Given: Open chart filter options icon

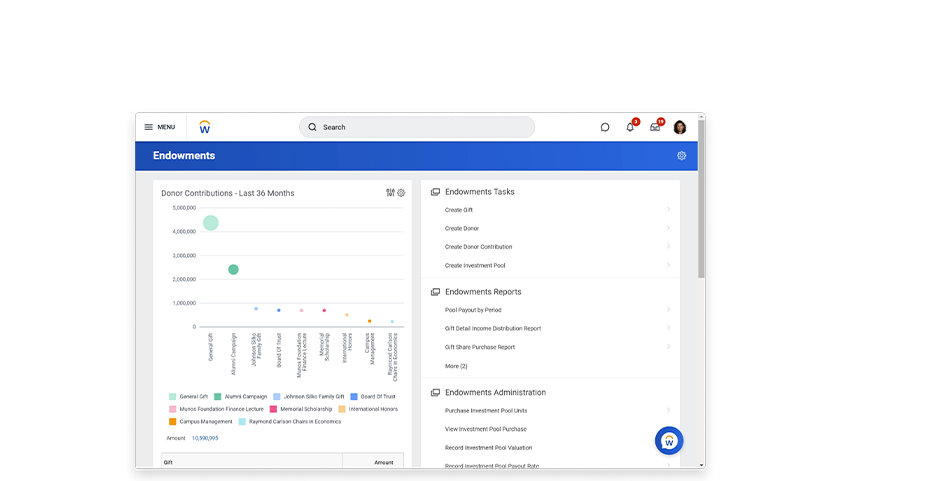Looking at the screenshot, I should (390, 193).
